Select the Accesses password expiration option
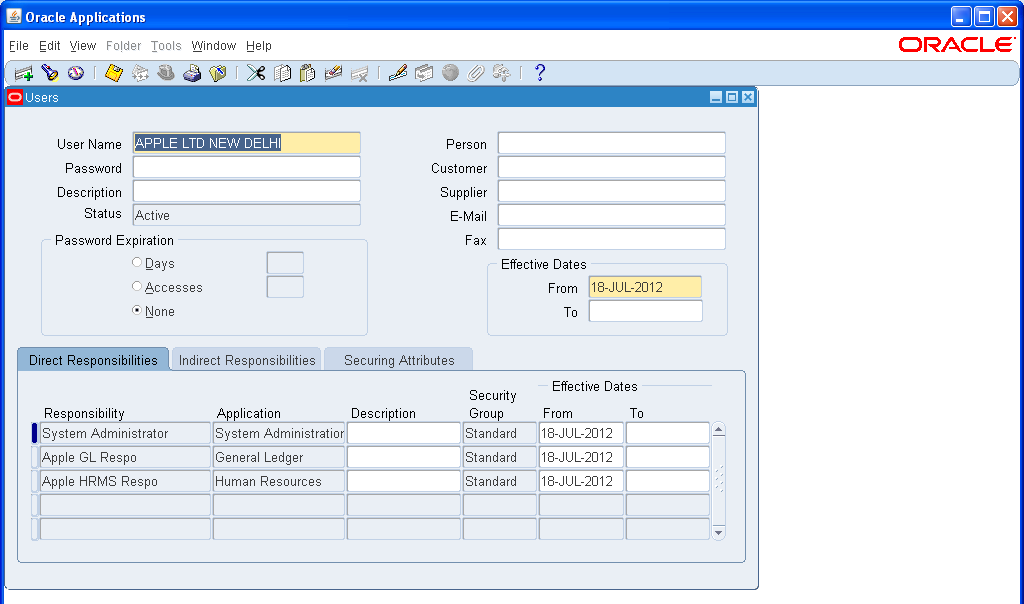The width and height of the screenshot is (1024, 604). [x=136, y=285]
